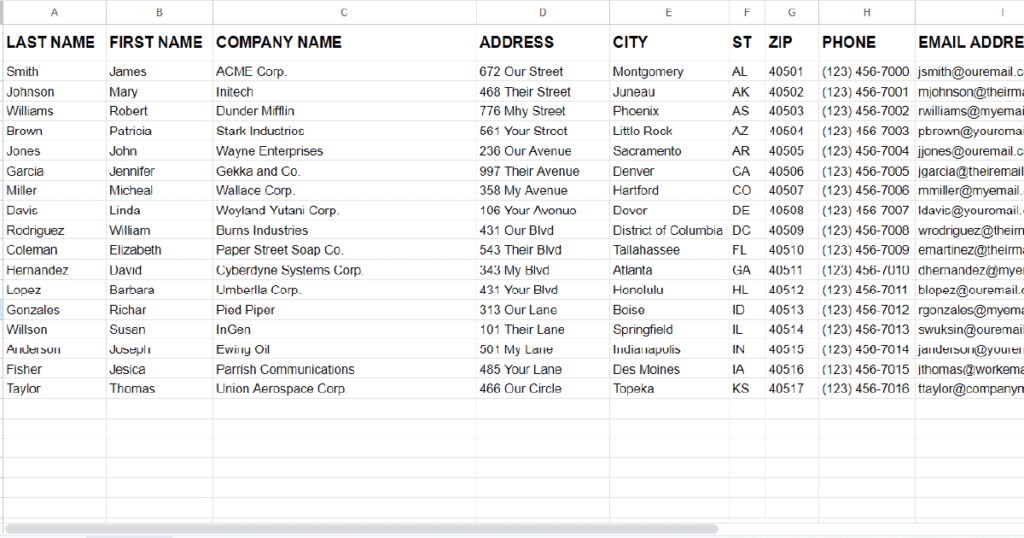
Task: Select zip code 40513 cell
Action: 792,310
